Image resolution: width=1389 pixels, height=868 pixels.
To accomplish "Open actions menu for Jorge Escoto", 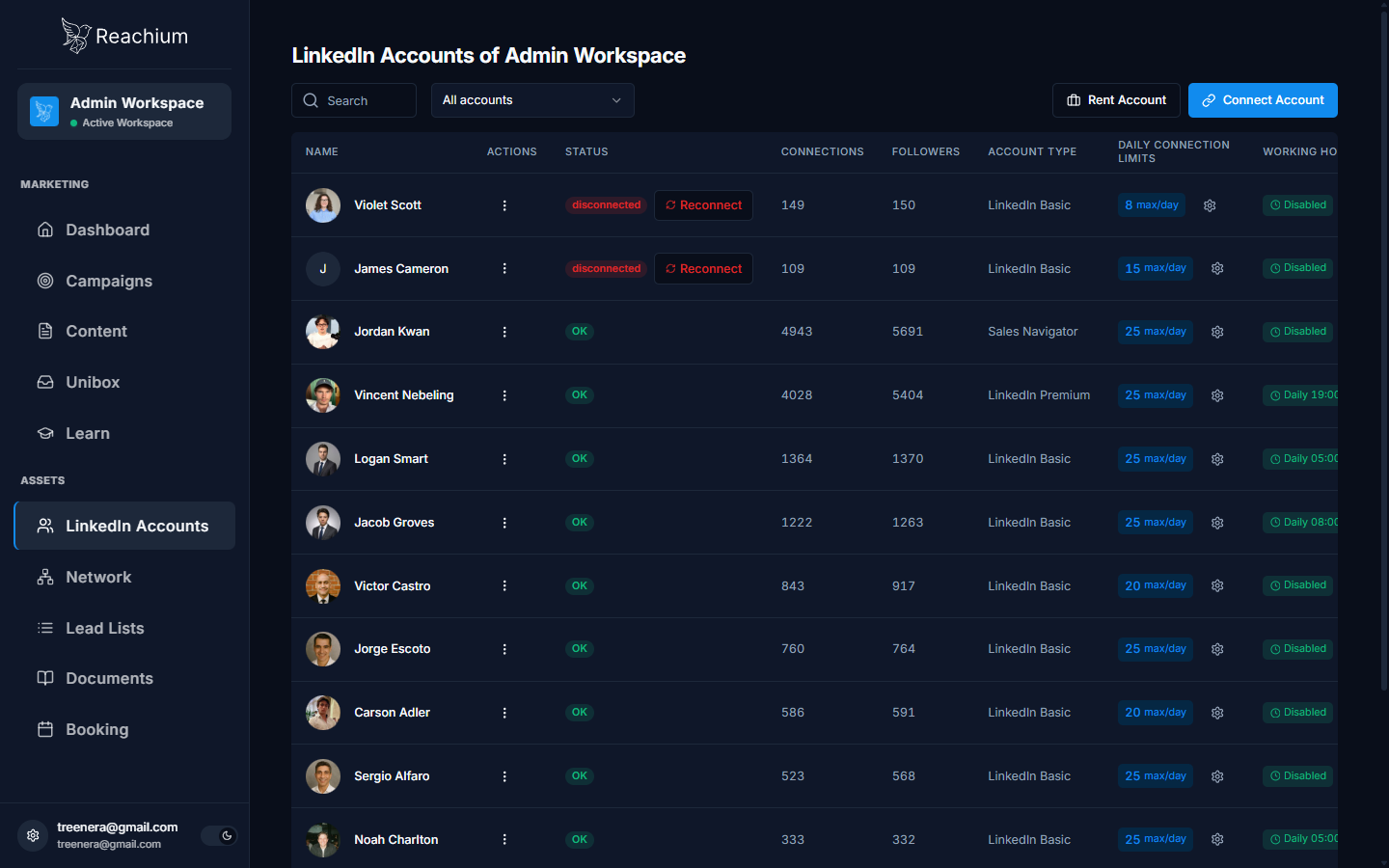I will pos(504,649).
